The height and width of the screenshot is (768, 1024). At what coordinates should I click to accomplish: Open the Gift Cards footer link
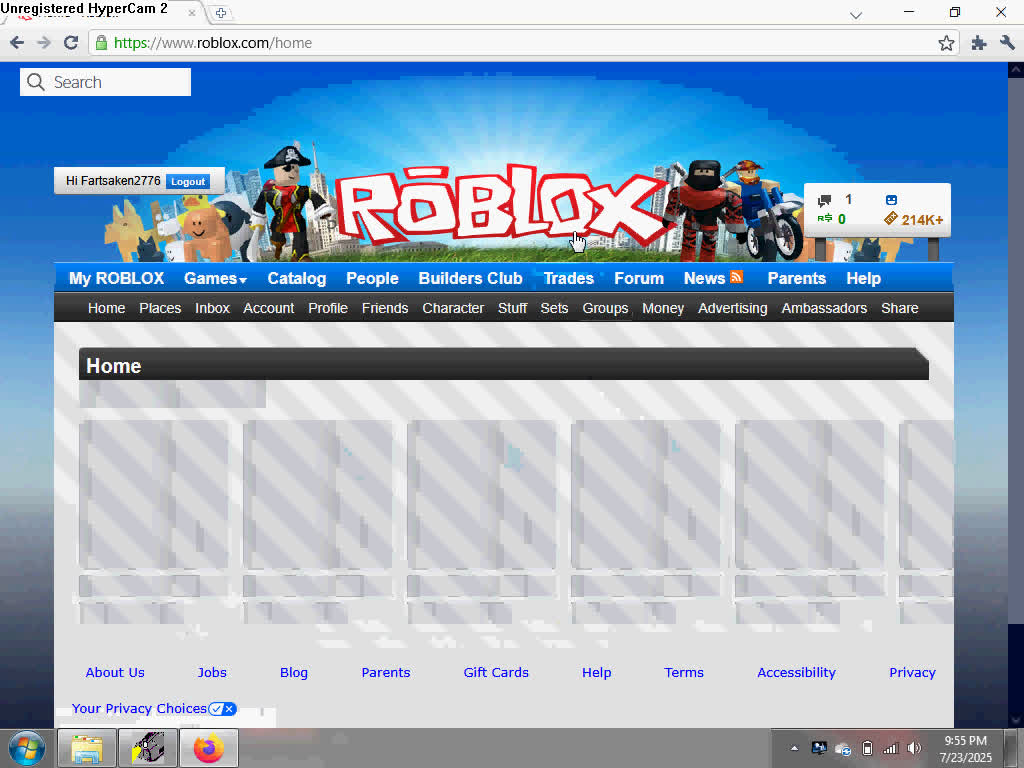pos(496,673)
